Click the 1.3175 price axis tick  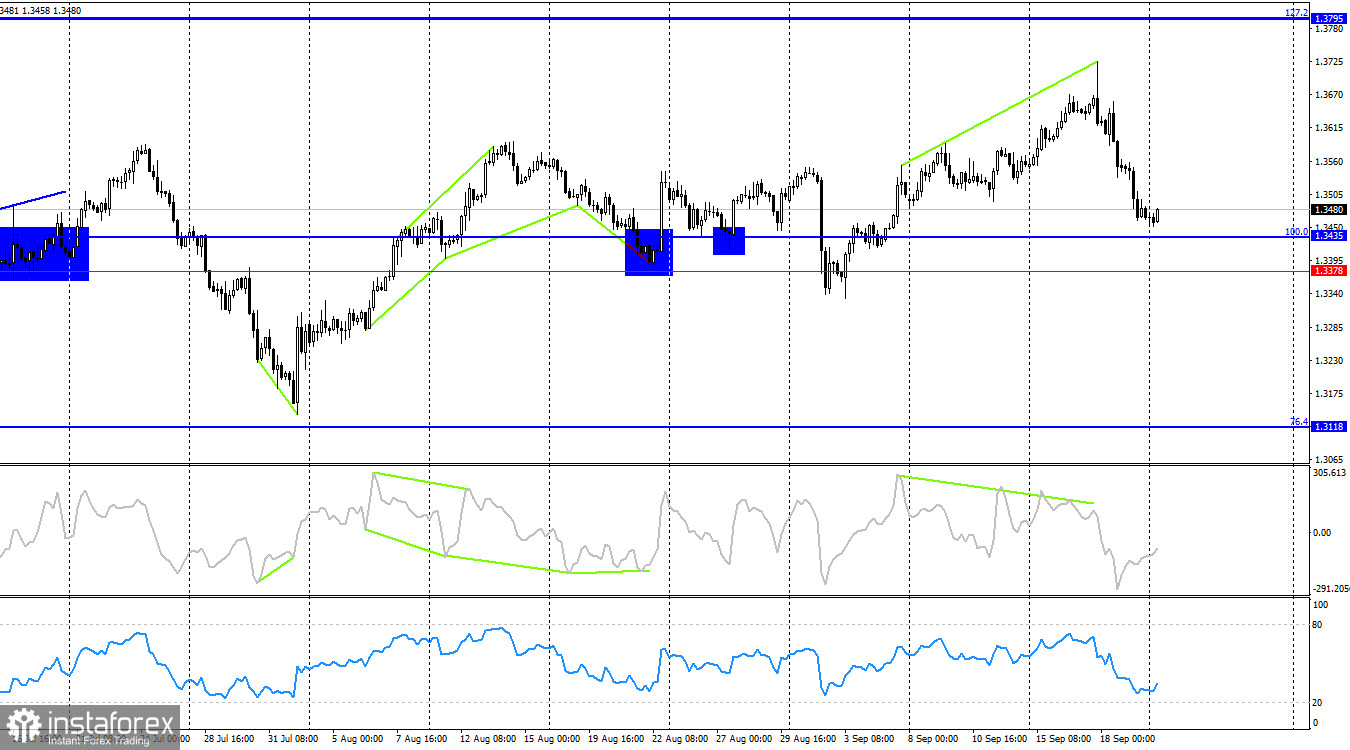pyautogui.click(x=1329, y=393)
